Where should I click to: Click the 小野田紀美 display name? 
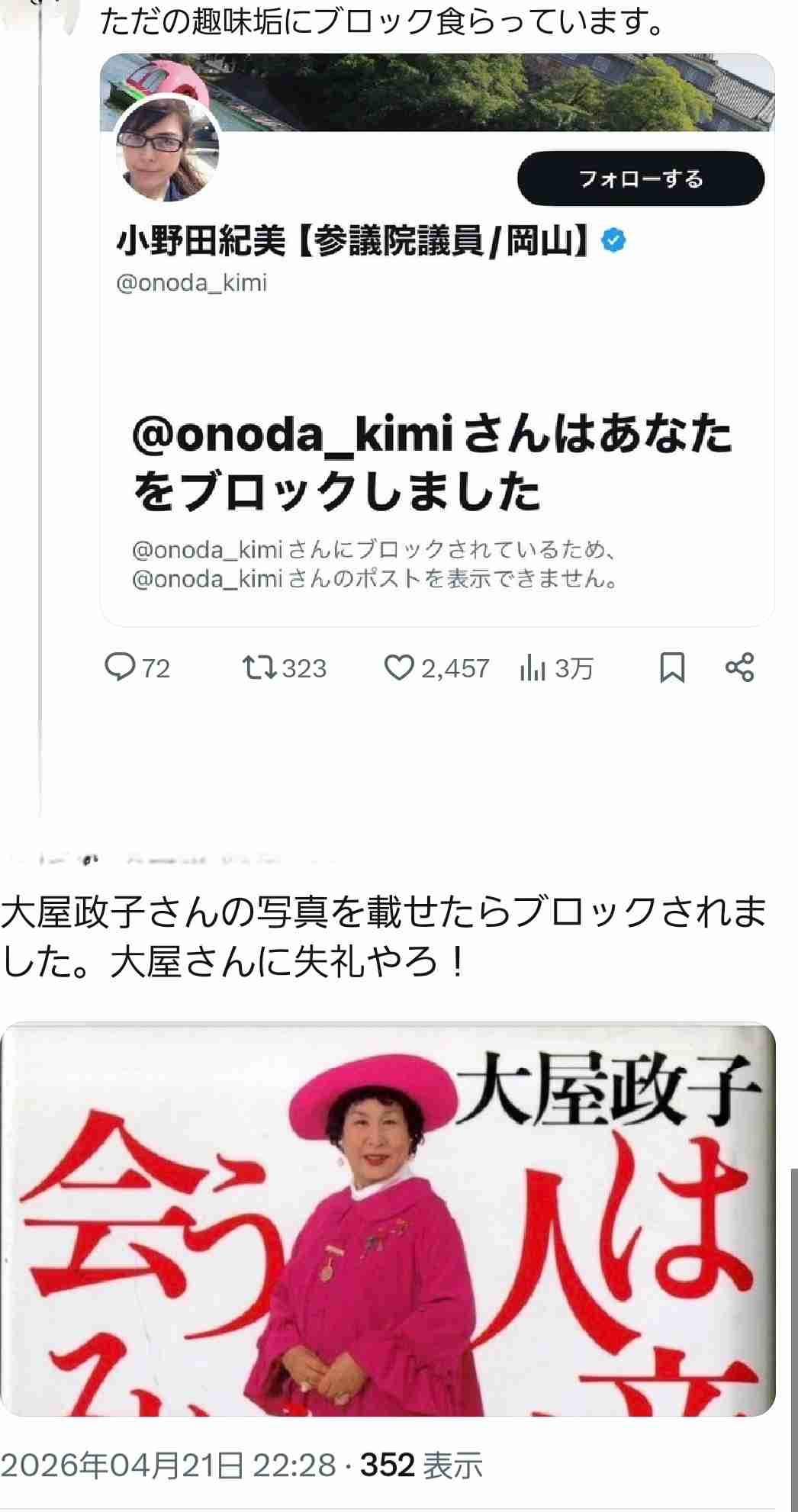point(201,241)
